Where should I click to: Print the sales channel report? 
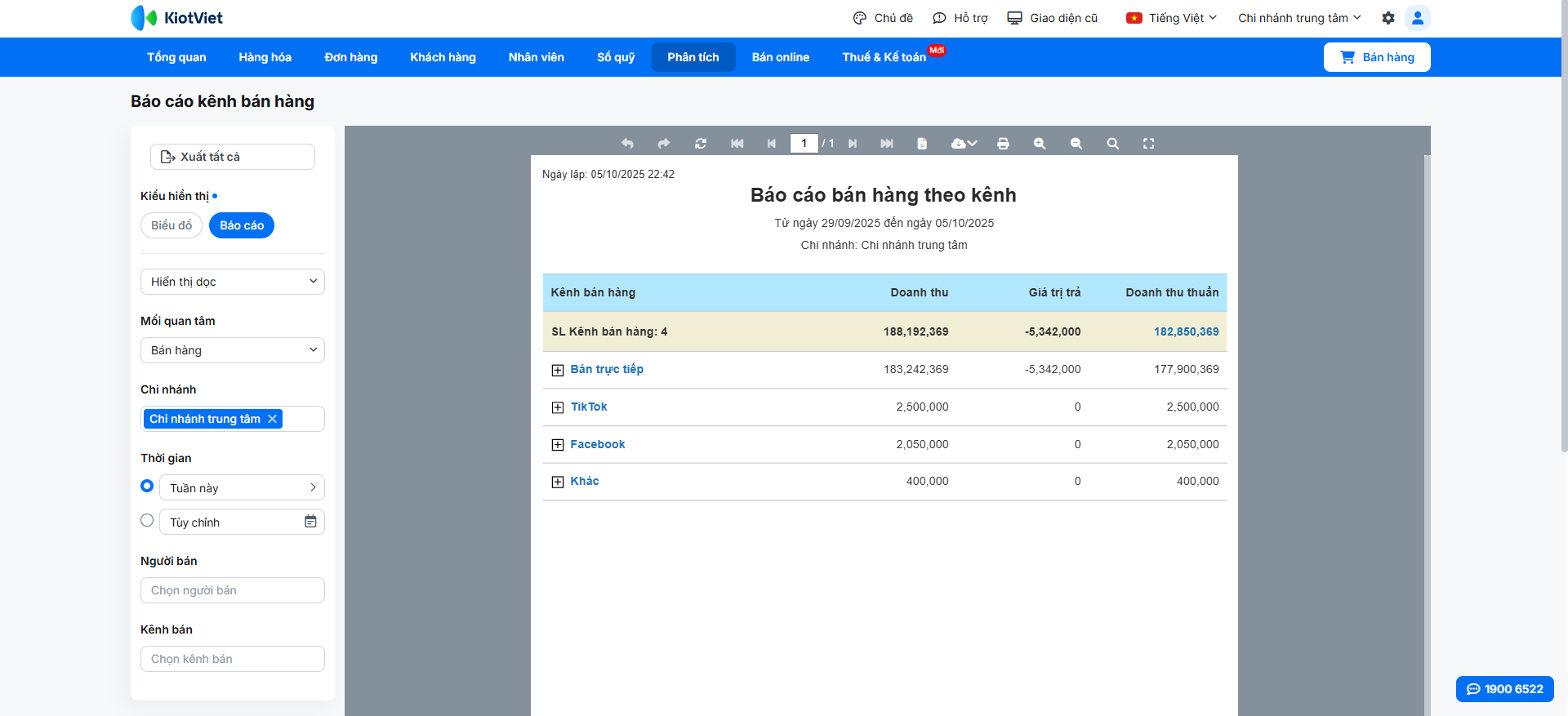(1004, 144)
